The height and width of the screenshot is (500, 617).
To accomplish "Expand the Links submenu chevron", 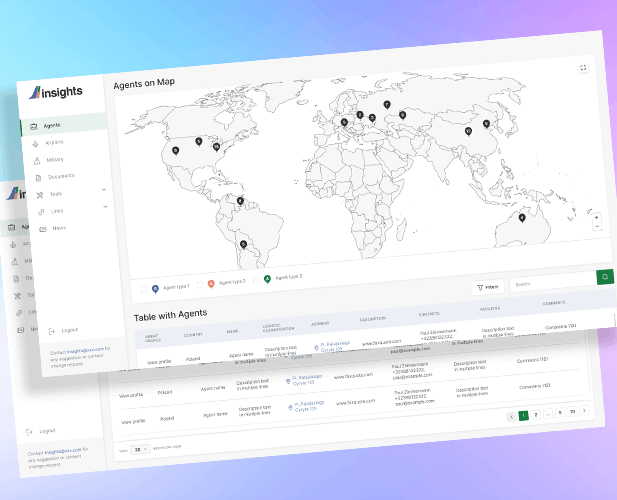I will [x=105, y=206].
